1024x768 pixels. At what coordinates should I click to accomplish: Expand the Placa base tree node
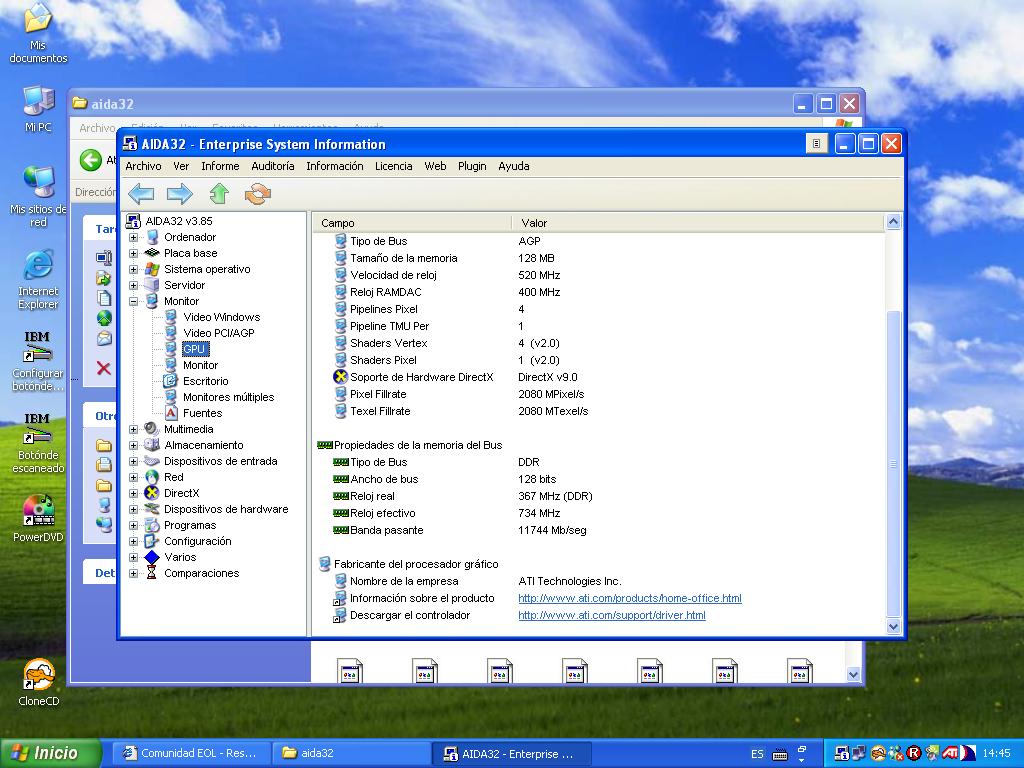[133, 253]
